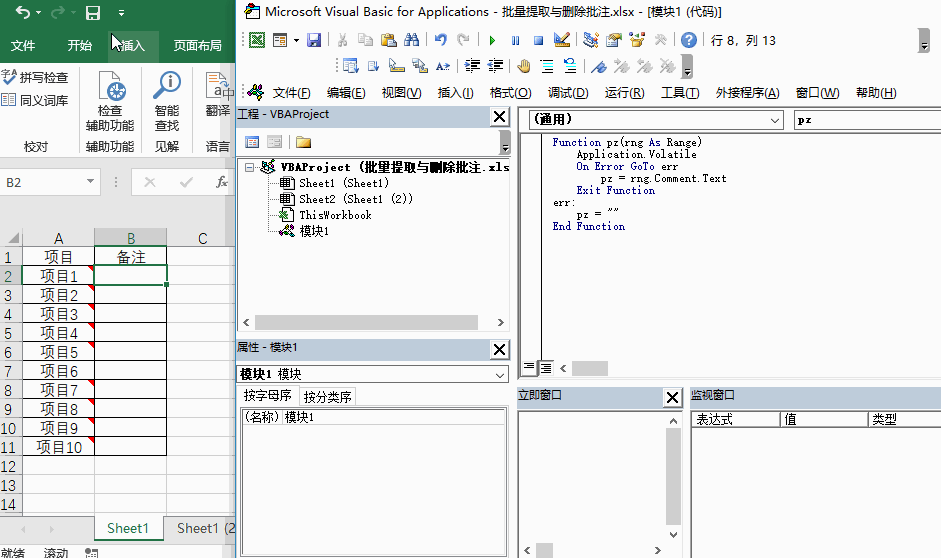
Task: Open 文件(F) menu in VBA editor
Action: coord(292,93)
